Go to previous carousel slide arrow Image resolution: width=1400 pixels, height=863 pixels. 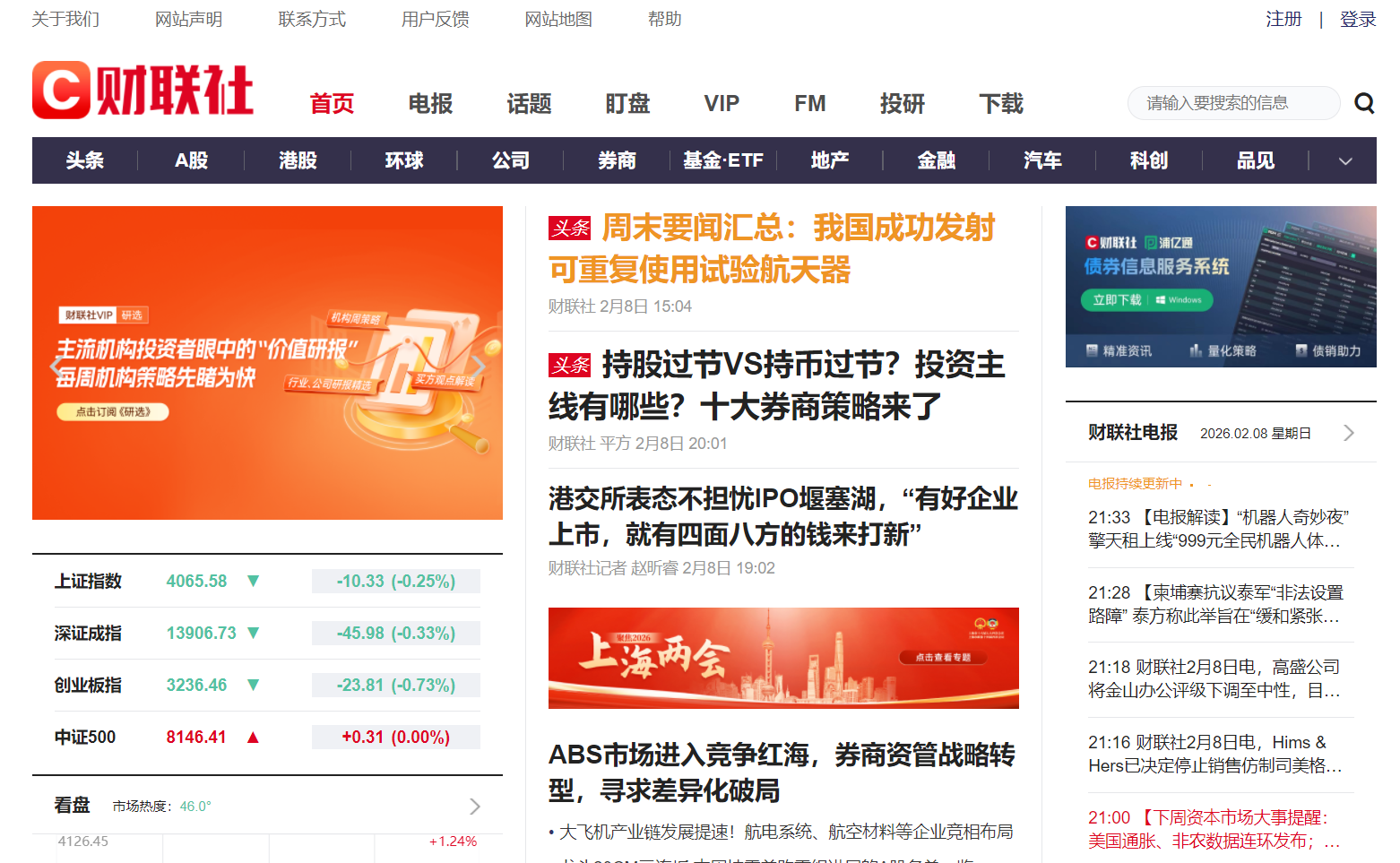(56, 366)
